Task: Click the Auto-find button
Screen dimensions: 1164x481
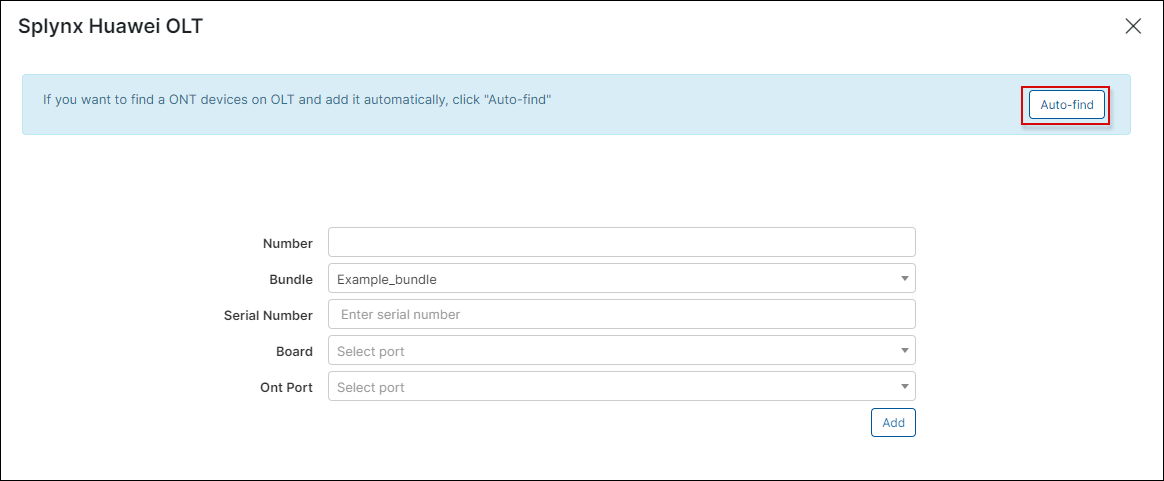Action: tap(1067, 105)
